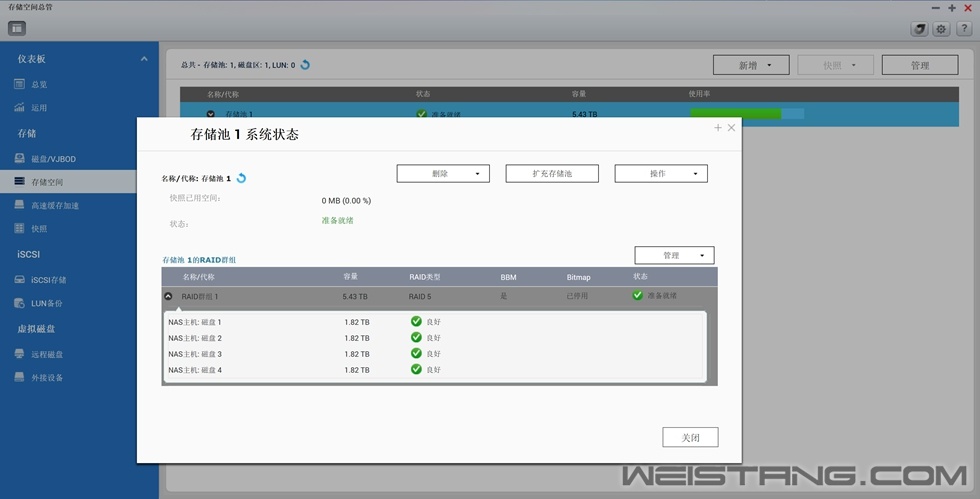Select the NAS主机: 磁盘 2 row
Screen dimensions: 980x499
tap(436, 338)
